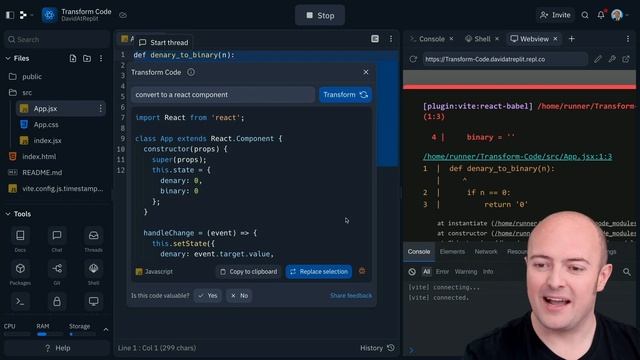The height and width of the screenshot is (360, 640).
Task: Open the user avatar menu
Action: pyautogui.click(x=617, y=15)
